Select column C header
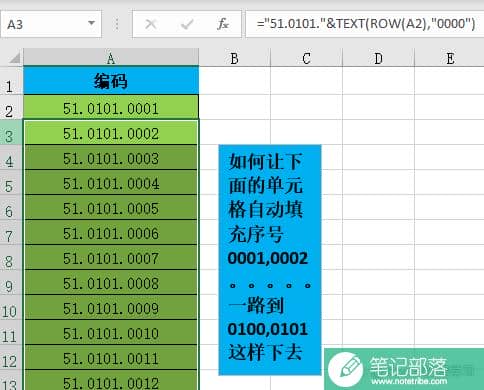The height and width of the screenshot is (390, 484). point(306,58)
